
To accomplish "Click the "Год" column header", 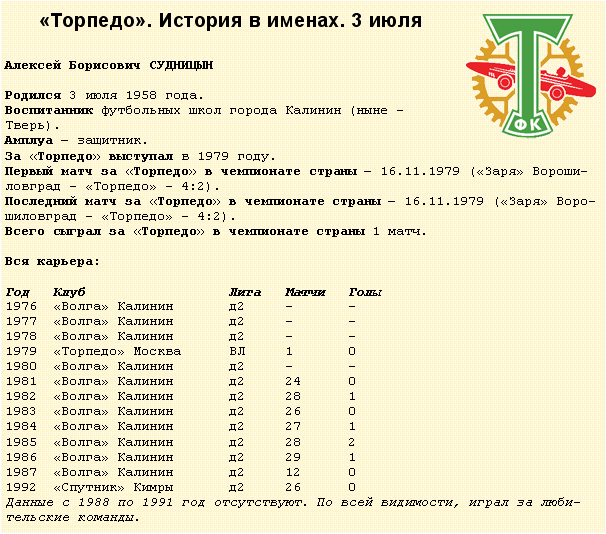I will (x=18, y=292).
